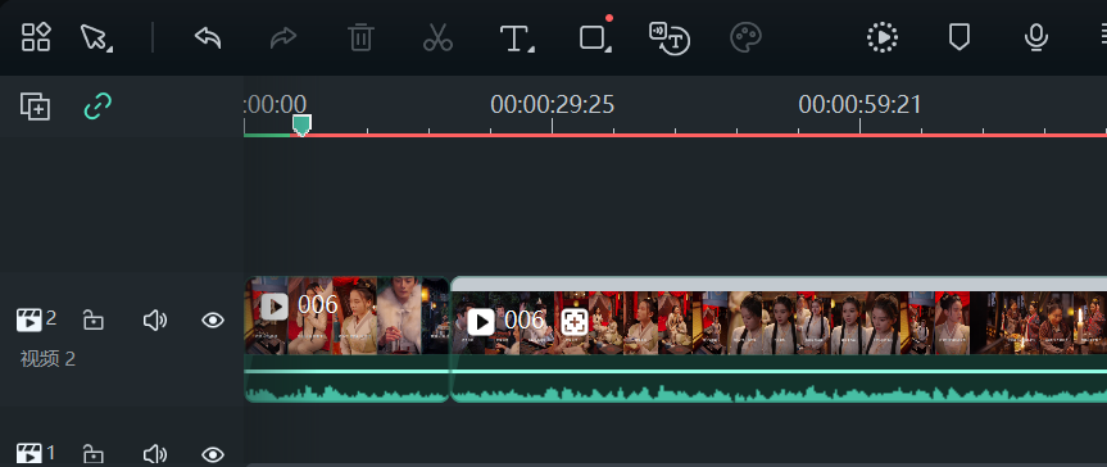Redo the last undone action
Viewport: 1107px width, 467px height.
pos(283,37)
